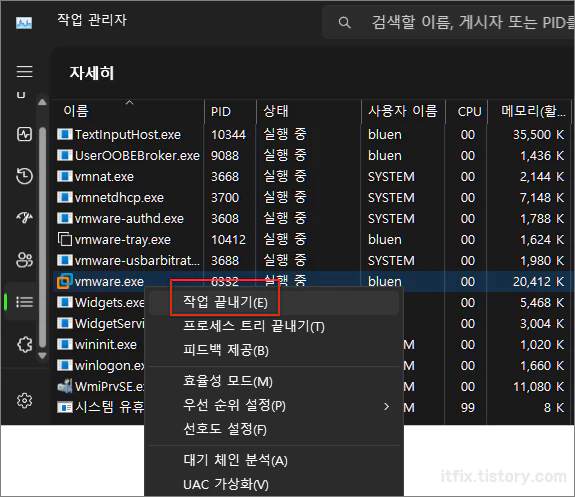Select the UserOOBEBroker.exe row name
The width and height of the screenshot is (575, 497).
[137, 156]
